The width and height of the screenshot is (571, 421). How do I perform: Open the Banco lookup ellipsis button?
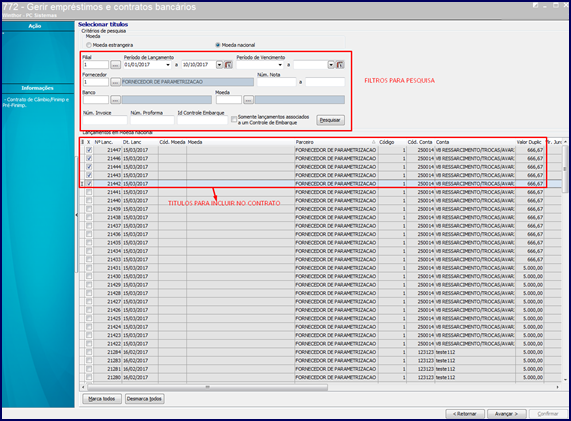click(x=115, y=99)
